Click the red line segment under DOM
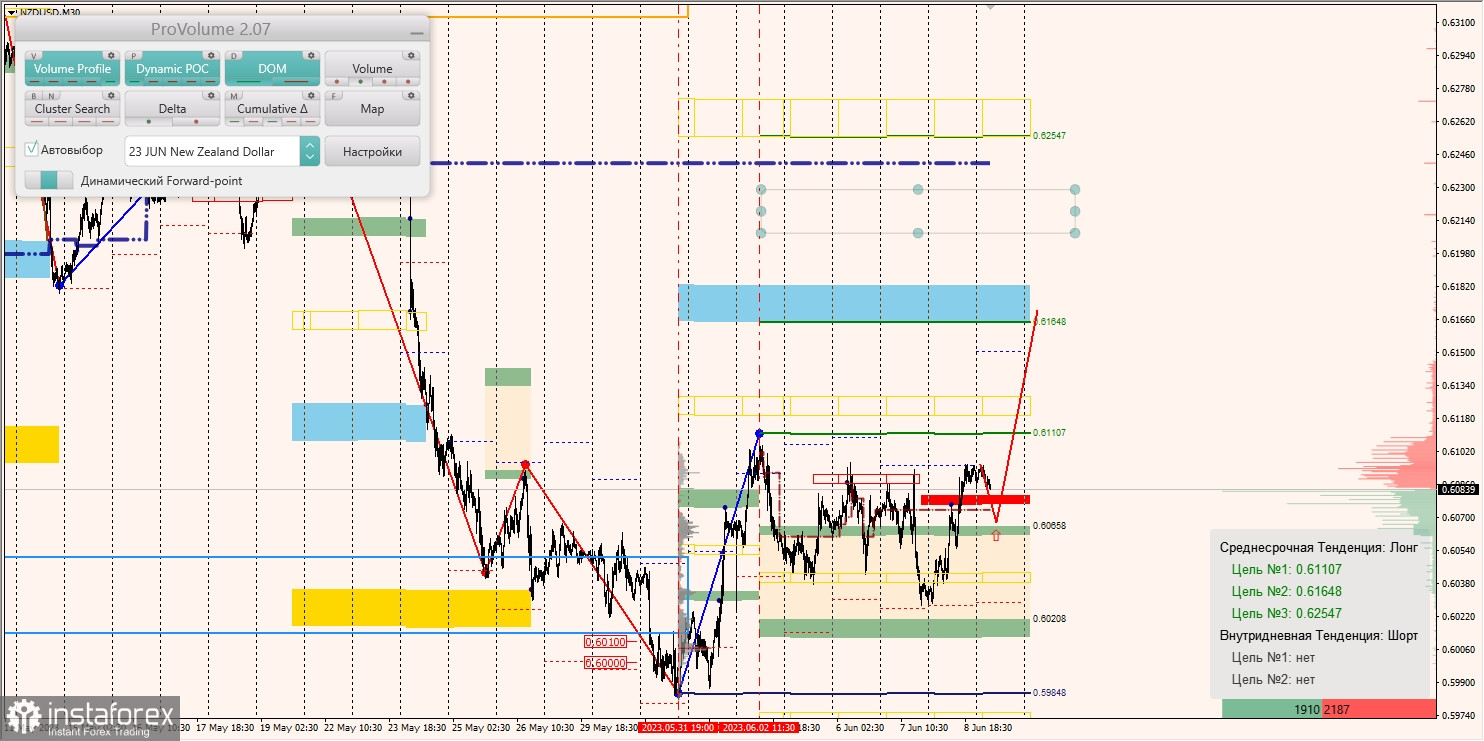1484x741 pixels. [296, 81]
